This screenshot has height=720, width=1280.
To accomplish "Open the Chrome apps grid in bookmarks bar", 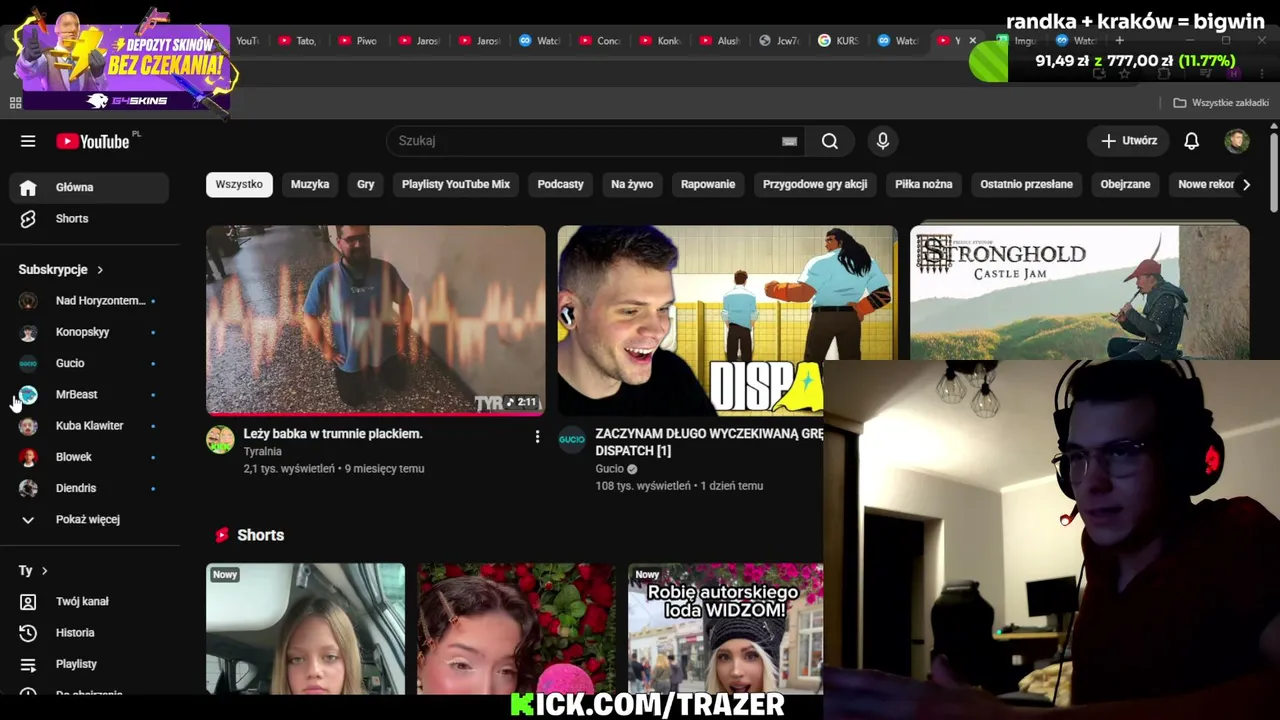I will (x=15, y=103).
